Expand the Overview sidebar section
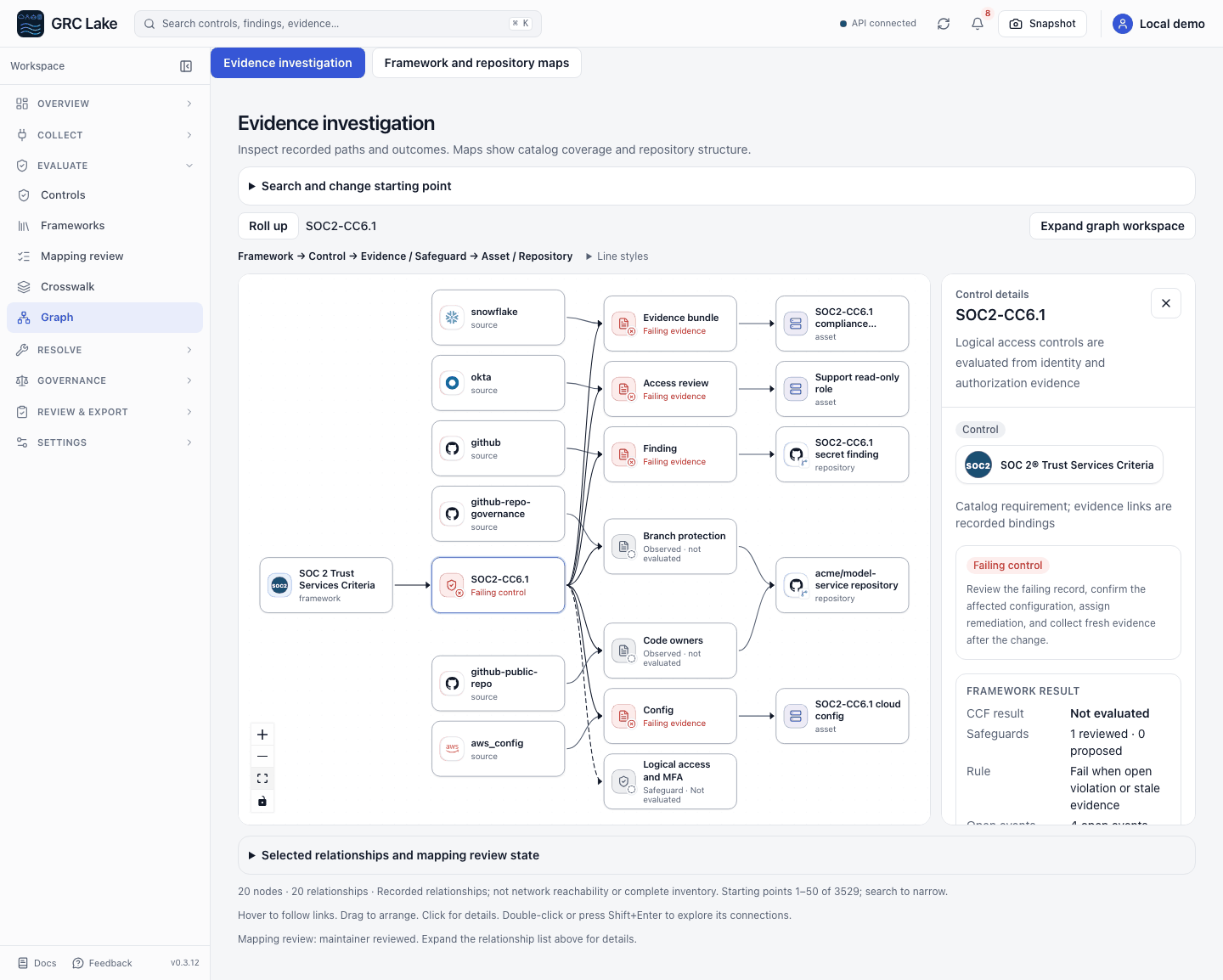The image size is (1223, 980). click(104, 104)
